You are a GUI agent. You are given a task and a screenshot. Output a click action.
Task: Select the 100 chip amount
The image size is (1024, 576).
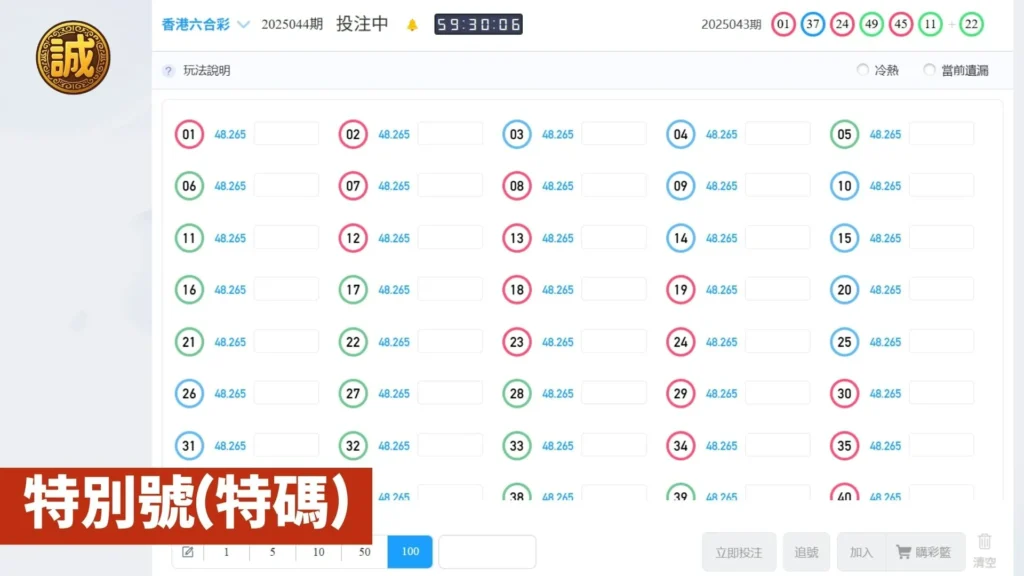410,552
